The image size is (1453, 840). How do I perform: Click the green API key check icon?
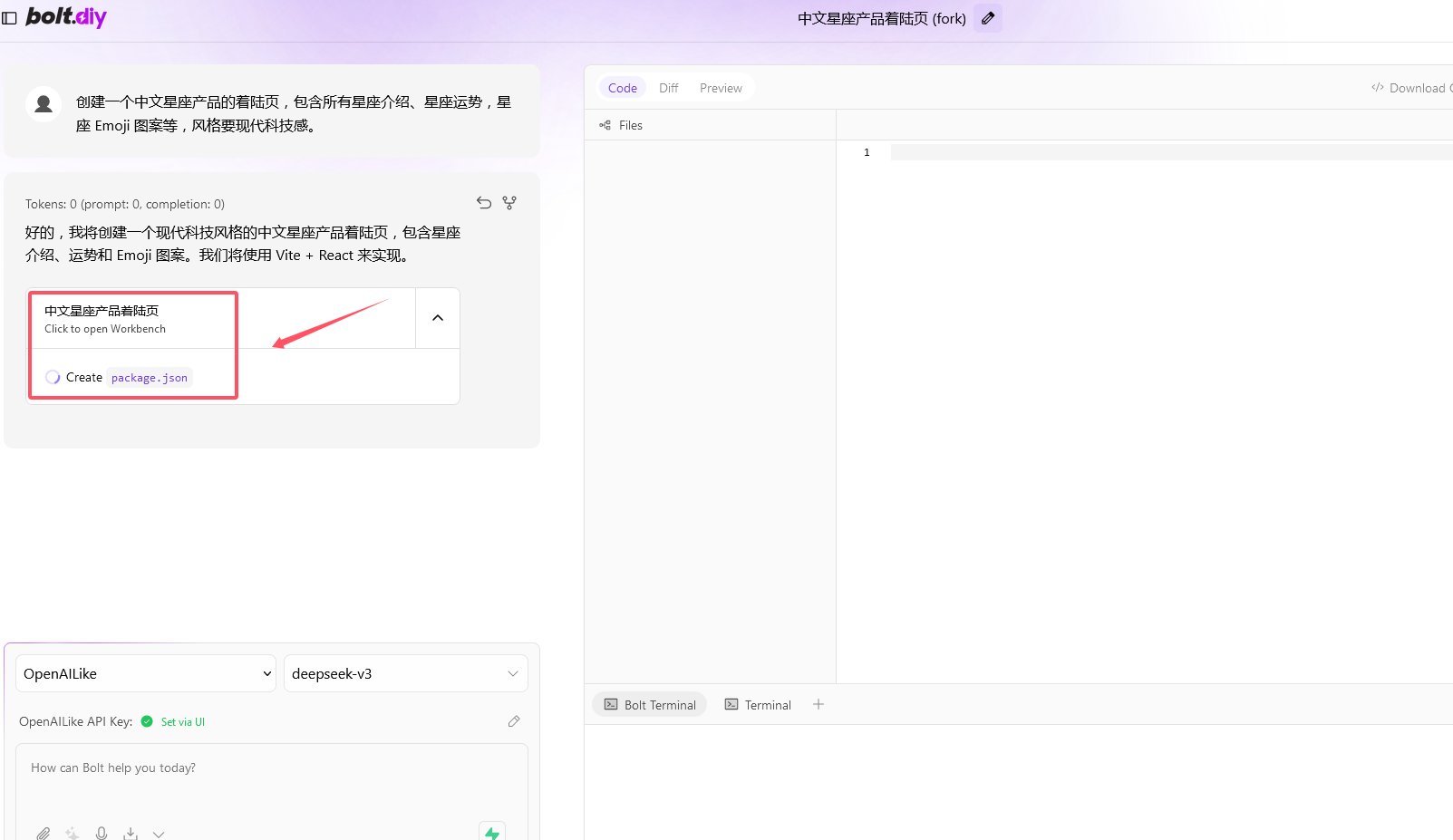pyautogui.click(x=147, y=721)
